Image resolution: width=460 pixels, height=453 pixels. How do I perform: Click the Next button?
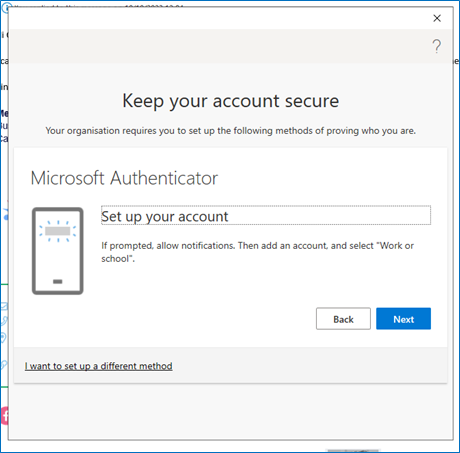403,319
